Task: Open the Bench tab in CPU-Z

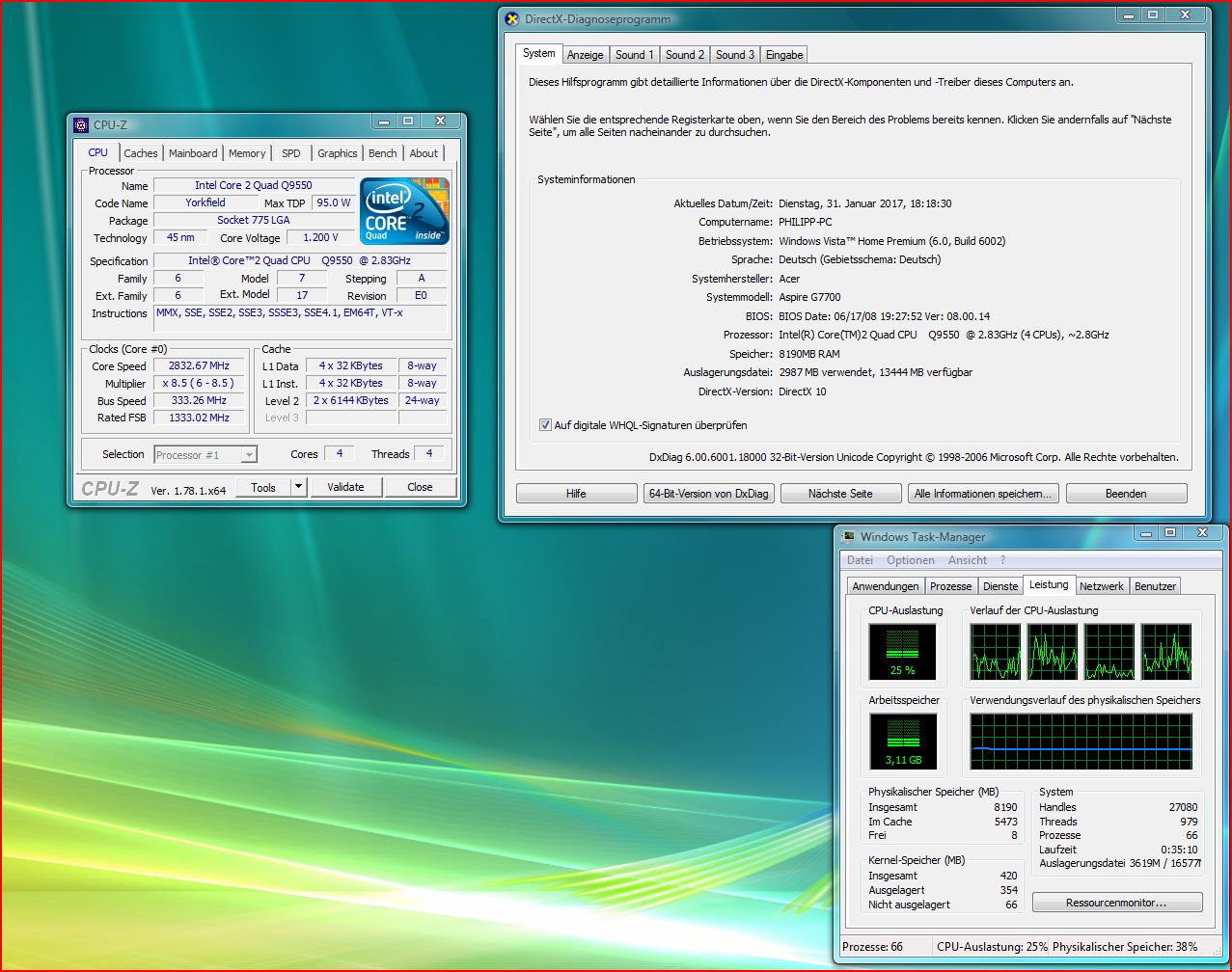Action: (383, 153)
